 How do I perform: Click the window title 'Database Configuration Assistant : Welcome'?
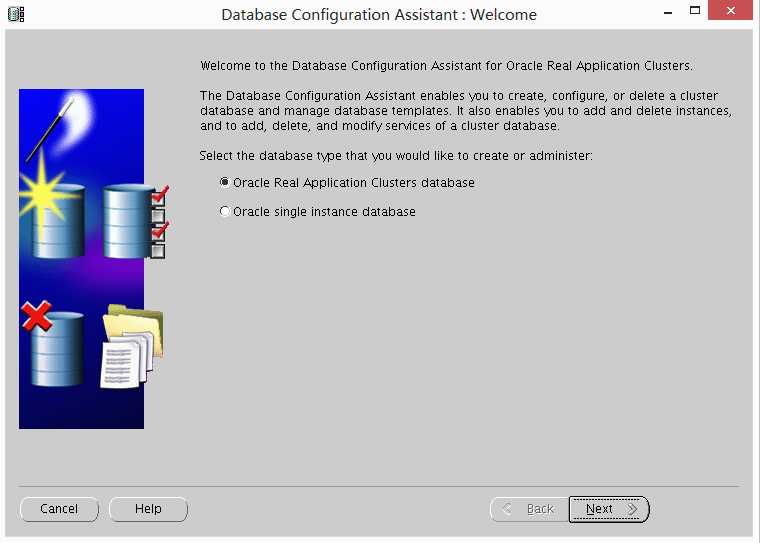tap(379, 15)
